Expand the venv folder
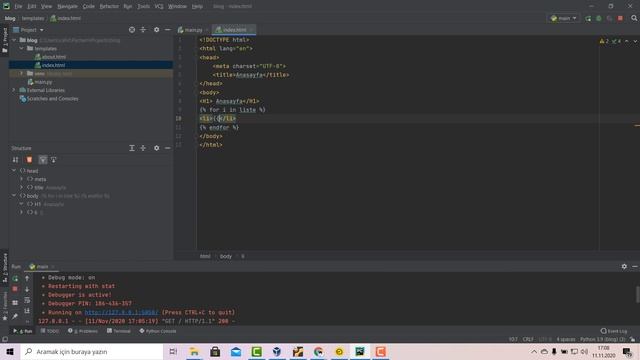 [x=22, y=73]
